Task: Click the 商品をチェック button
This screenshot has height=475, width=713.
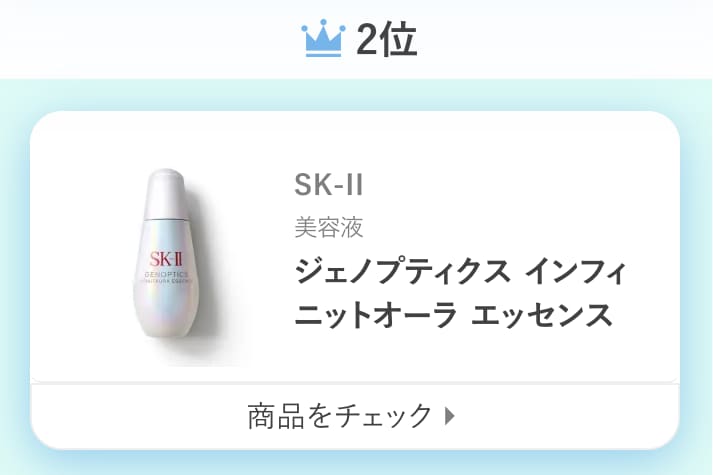Action: pyautogui.click(x=355, y=416)
